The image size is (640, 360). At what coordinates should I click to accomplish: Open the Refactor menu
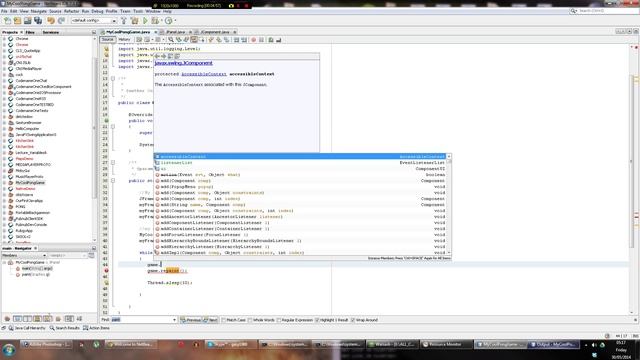(71, 11)
